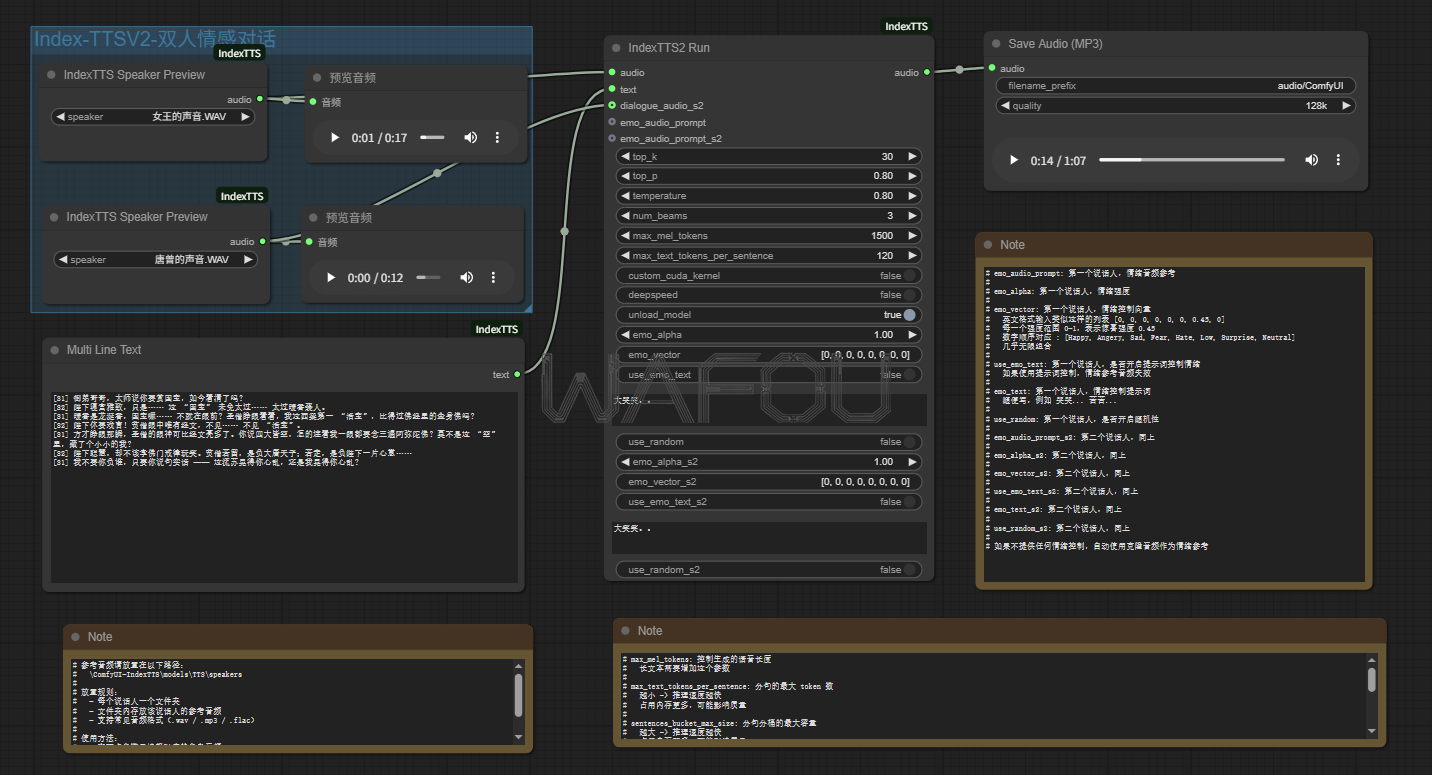Click the IndexTTS badge above IndexTTS2 Run
The width and height of the screenshot is (1432, 775).
point(907,27)
